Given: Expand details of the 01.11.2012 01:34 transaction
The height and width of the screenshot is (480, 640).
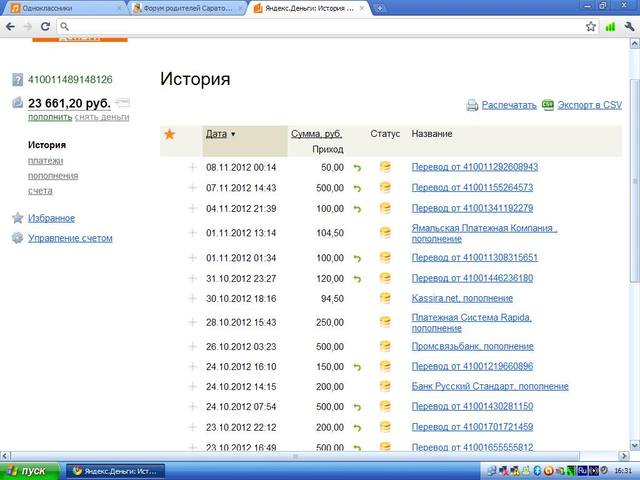Looking at the screenshot, I should point(192,258).
